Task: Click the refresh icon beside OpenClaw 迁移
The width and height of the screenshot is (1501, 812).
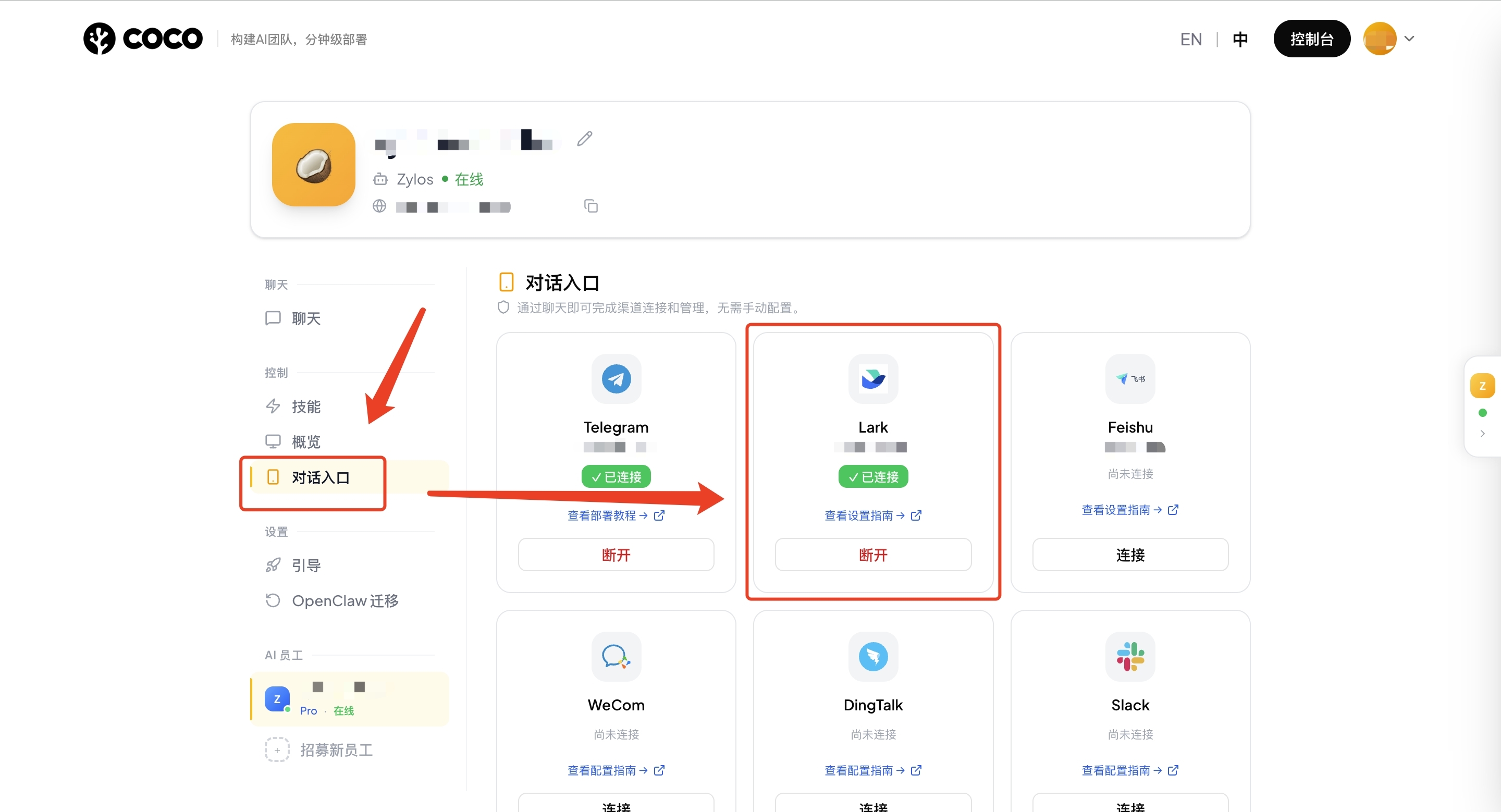Action: (x=273, y=600)
